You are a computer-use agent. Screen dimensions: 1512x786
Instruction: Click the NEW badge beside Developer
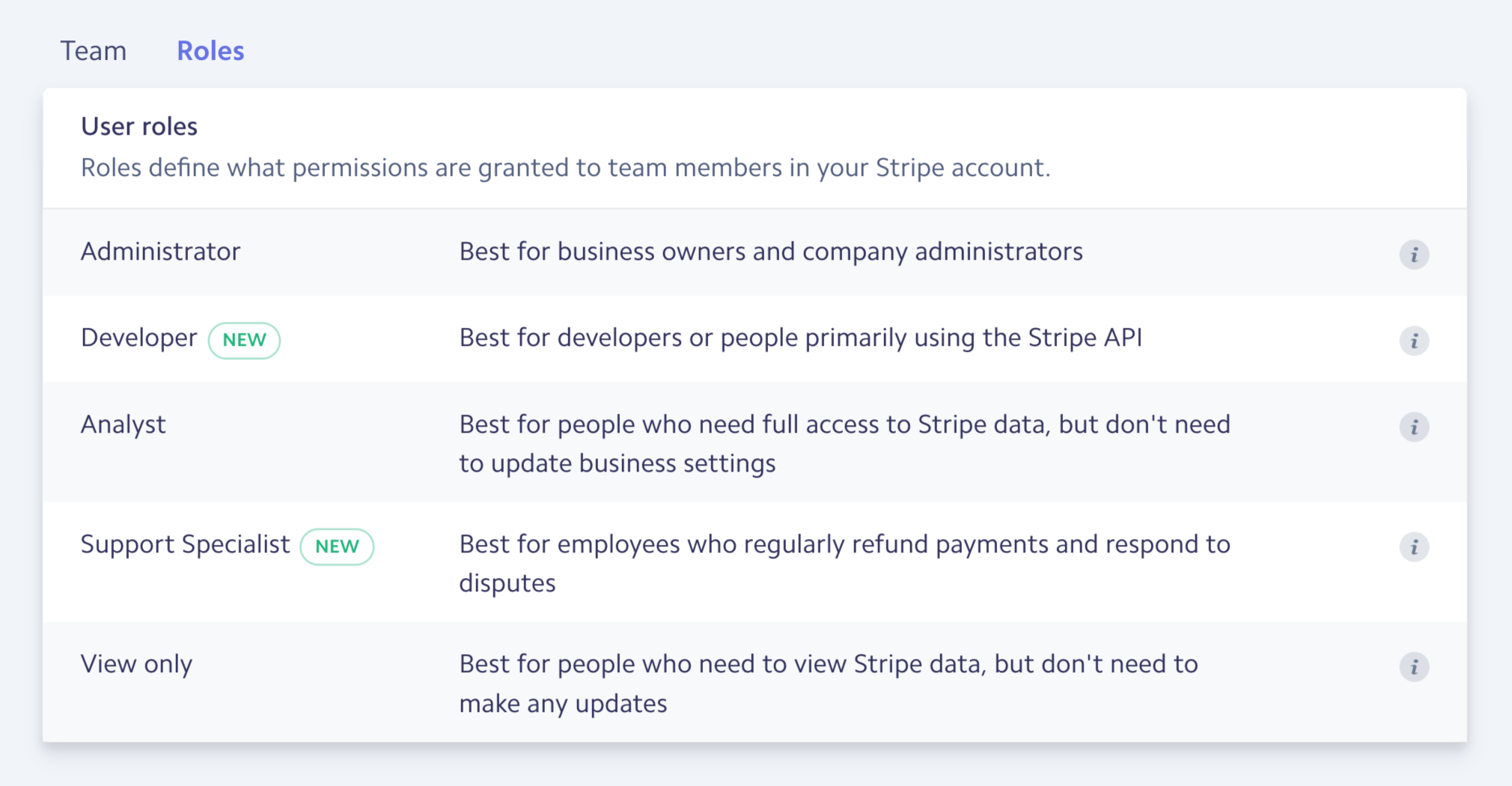[x=244, y=340]
